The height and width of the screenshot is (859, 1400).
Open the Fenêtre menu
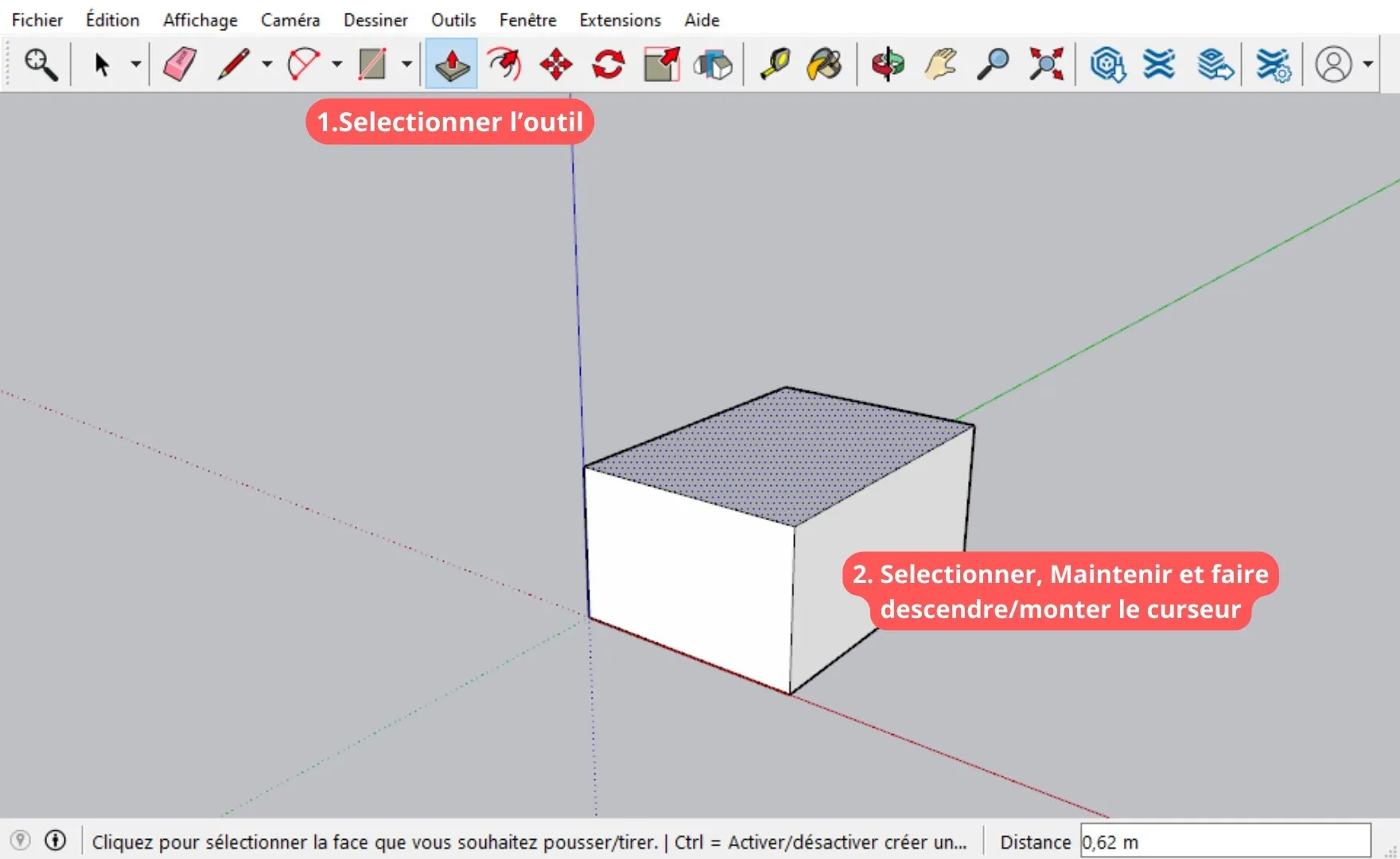(x=528, y=20)
